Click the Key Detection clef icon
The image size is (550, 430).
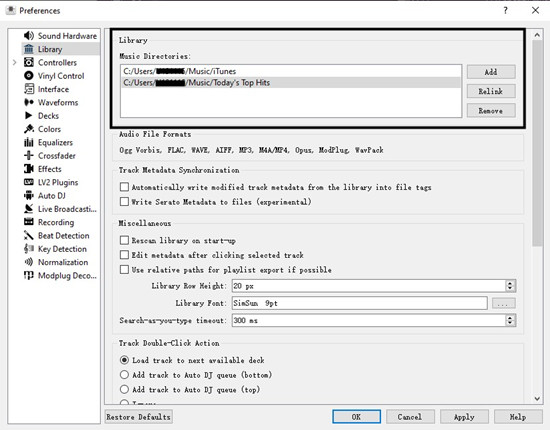tap(29, 249)
